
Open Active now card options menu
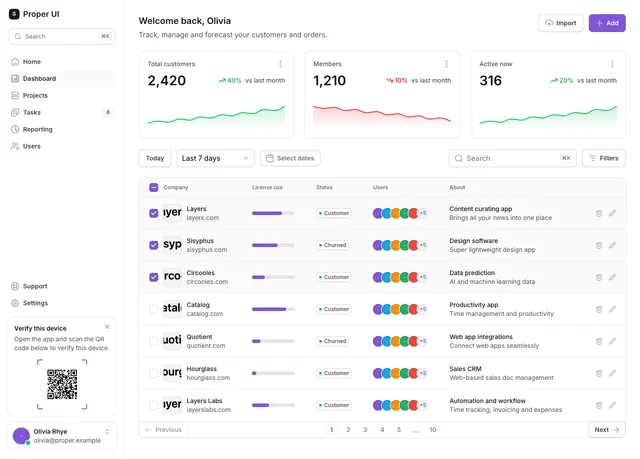[x=612, y=64]
